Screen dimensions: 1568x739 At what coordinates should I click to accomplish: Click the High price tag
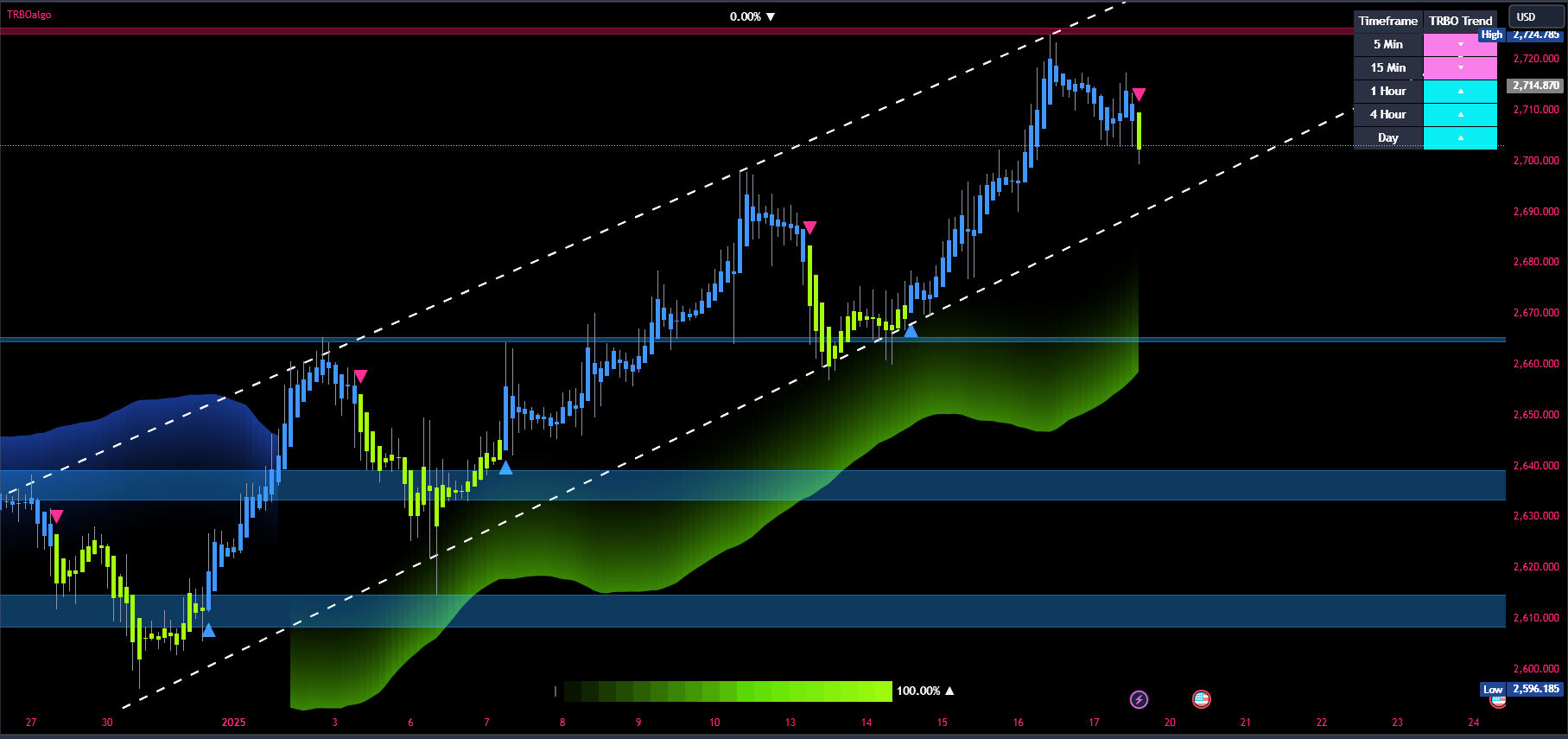click(x=1492, y=35)
